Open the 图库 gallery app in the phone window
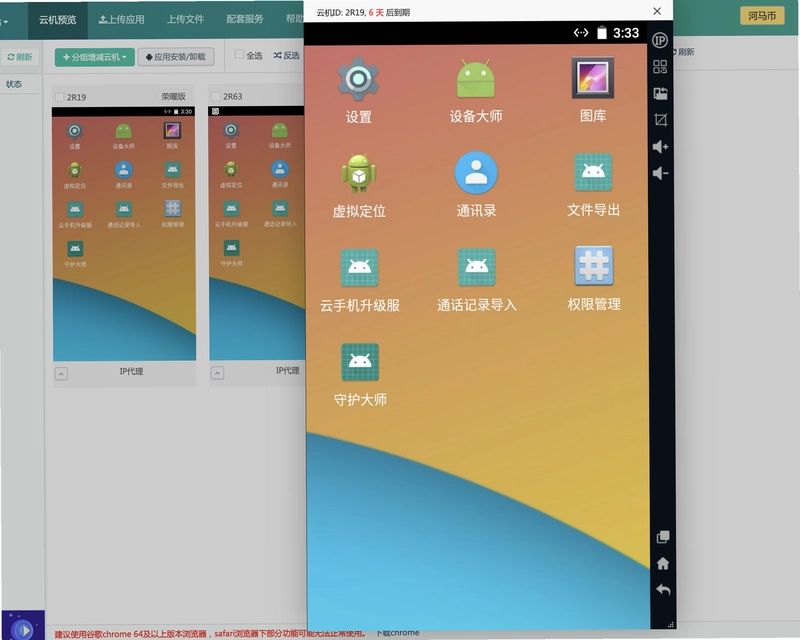 pyautogui.click(x=592, y=78)
